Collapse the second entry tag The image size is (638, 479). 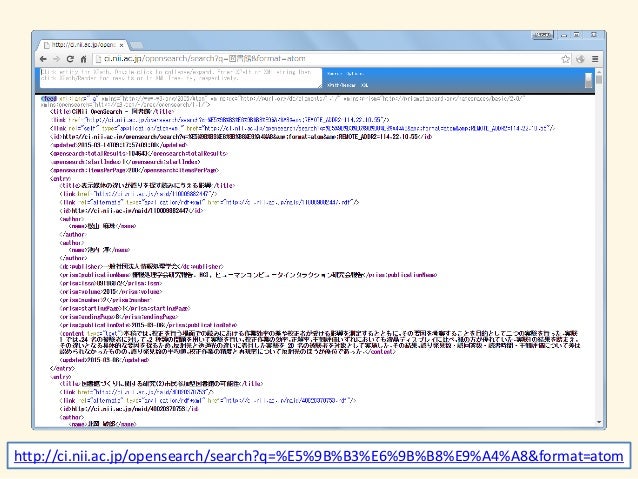(60, 377)
